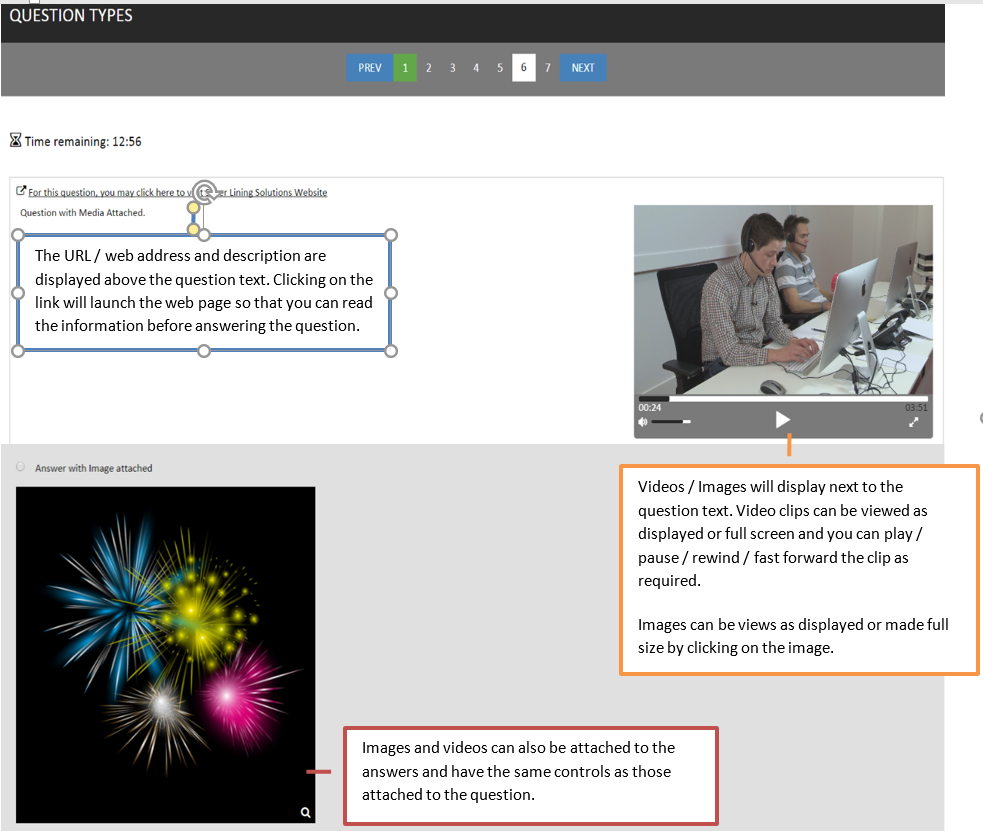Click the bottom-right resize handle of the blue text box
The width and height of the screenshot is (983, 831).
391,351
